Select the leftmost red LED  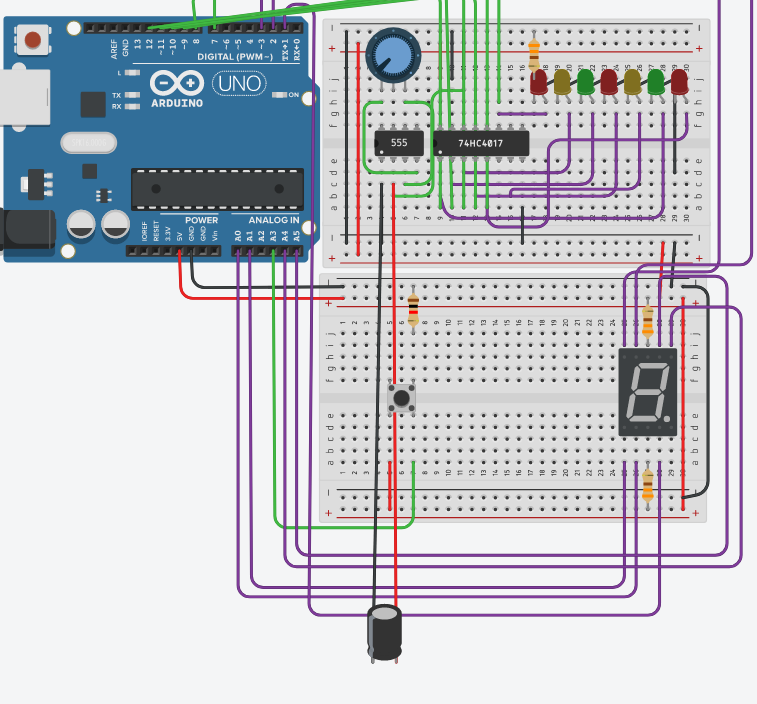(539, 82)
